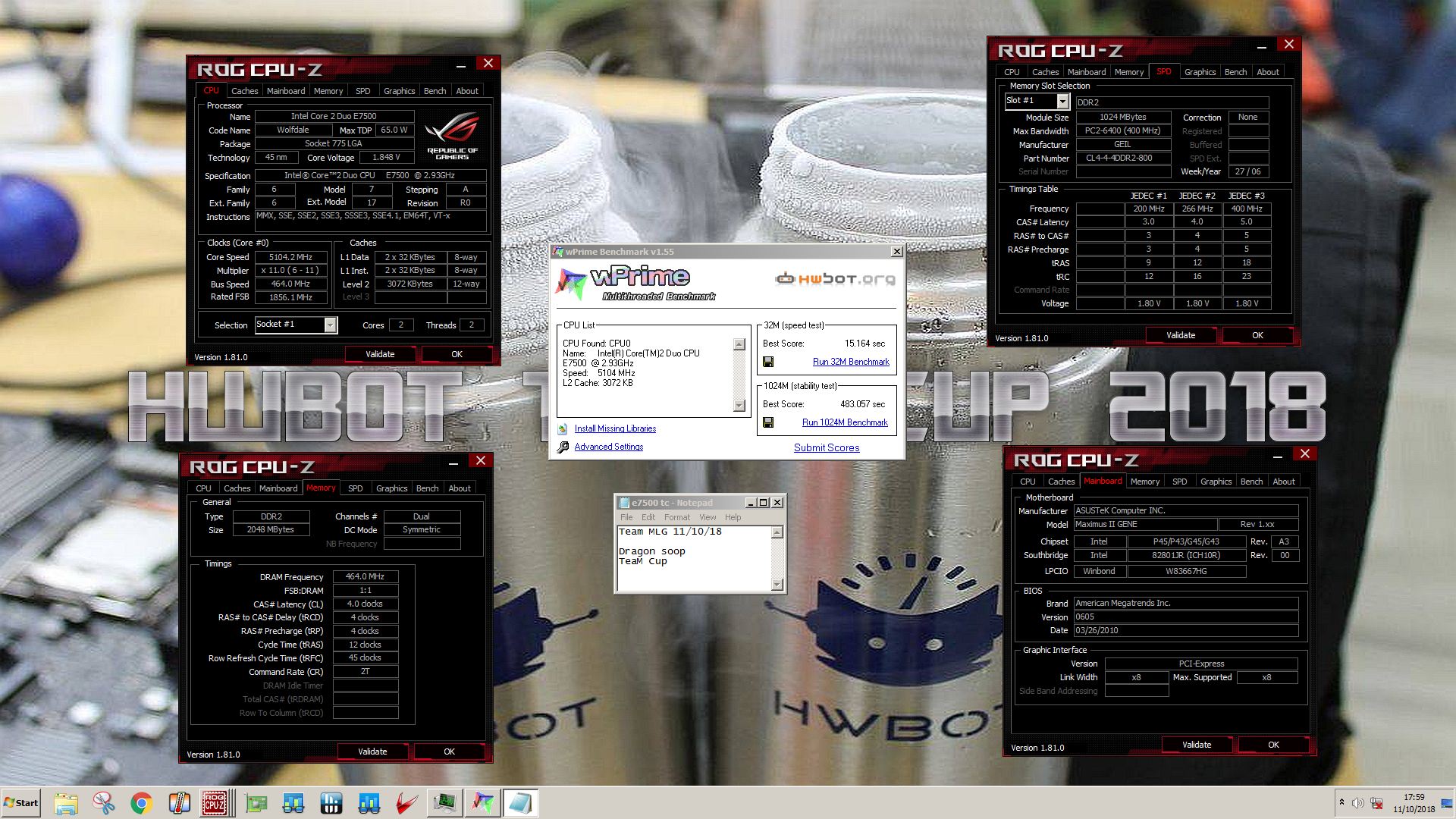This screenshot has width=1456, height=819.
Task: Click the DRAM Frequency field 464.0 MHz
Action: (x=365, y=577)
